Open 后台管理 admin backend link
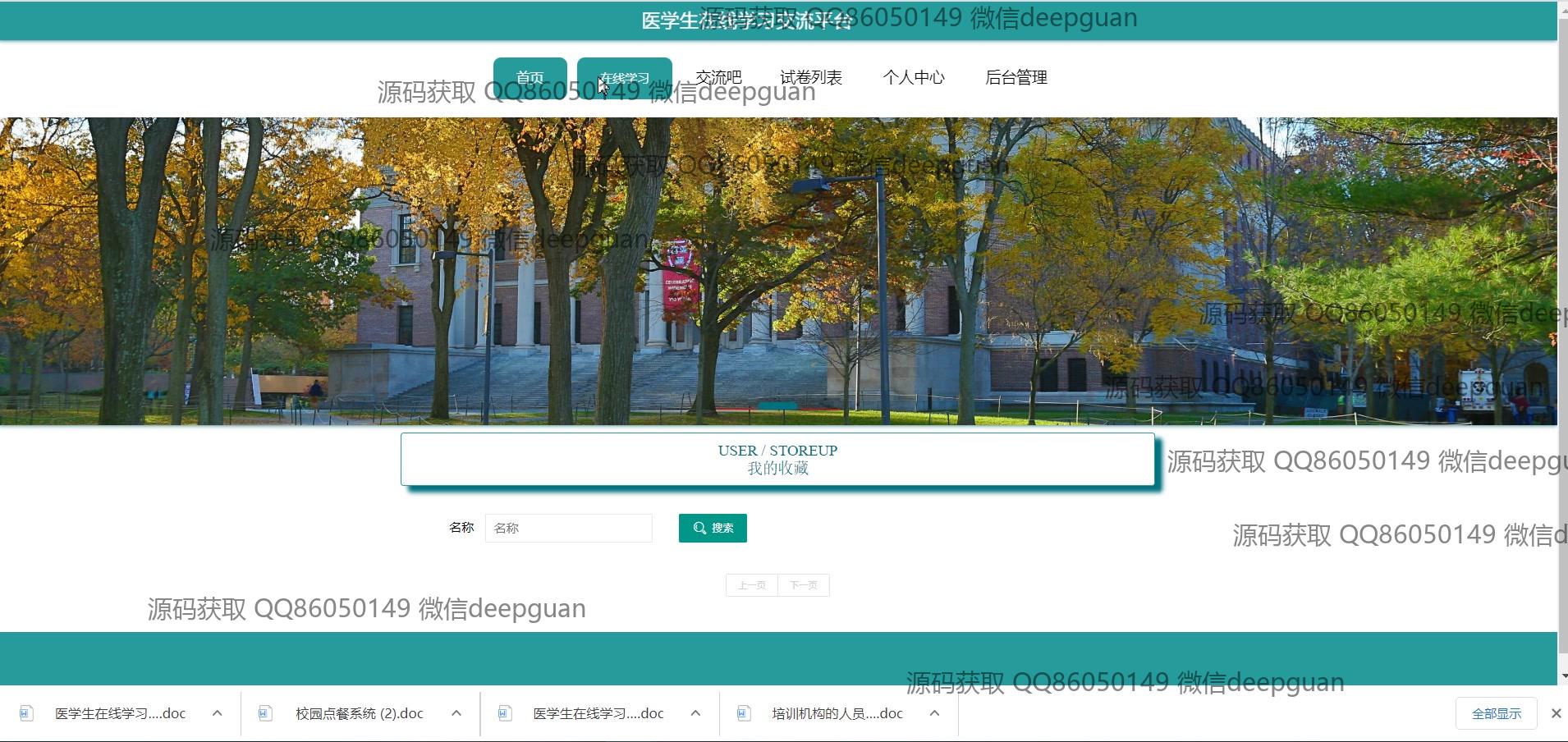Viewport: 1568px width, 742px height. click(1016, 78)
